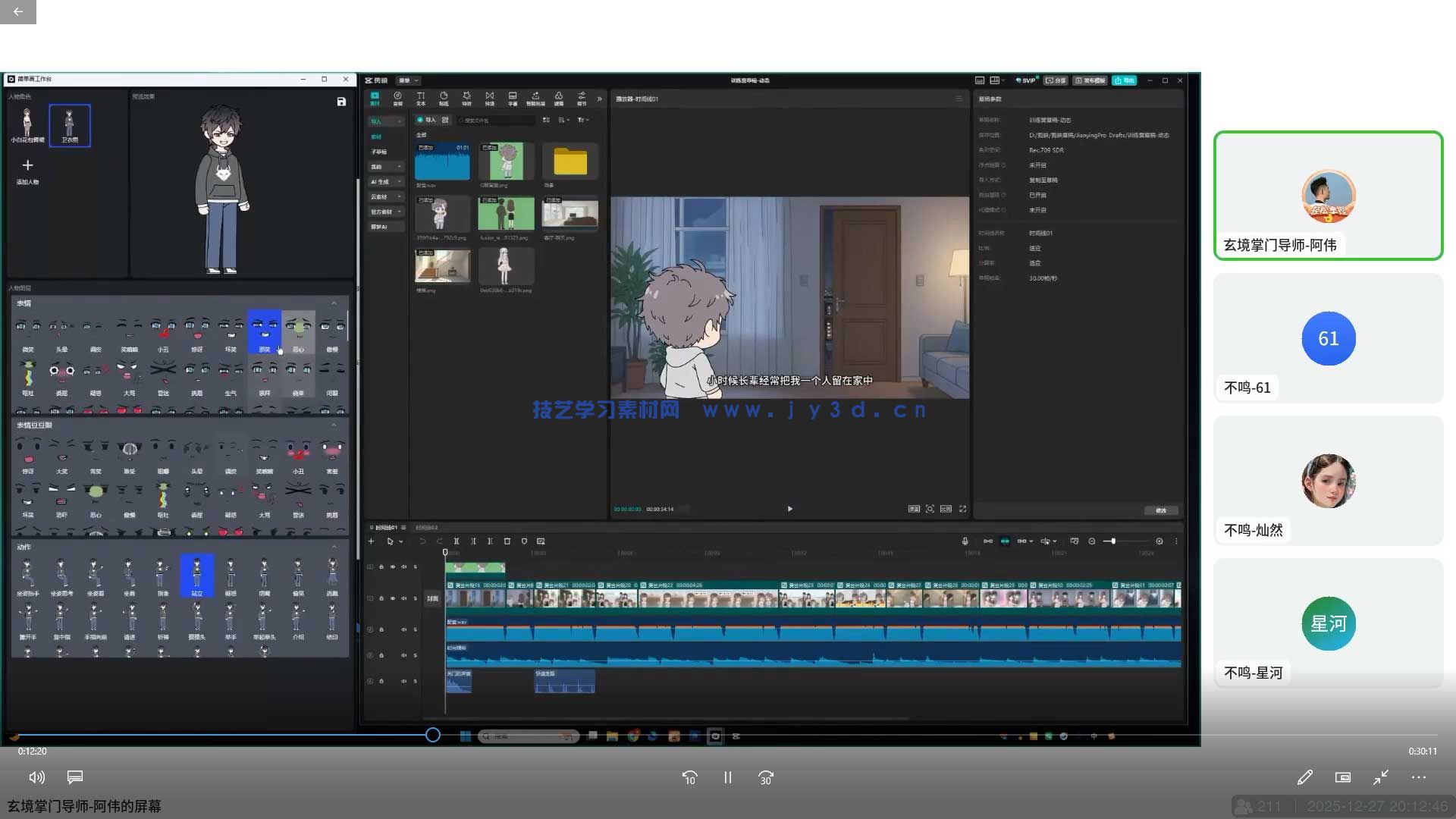
Task: Select the 素材 media tab
Action: 375,99
